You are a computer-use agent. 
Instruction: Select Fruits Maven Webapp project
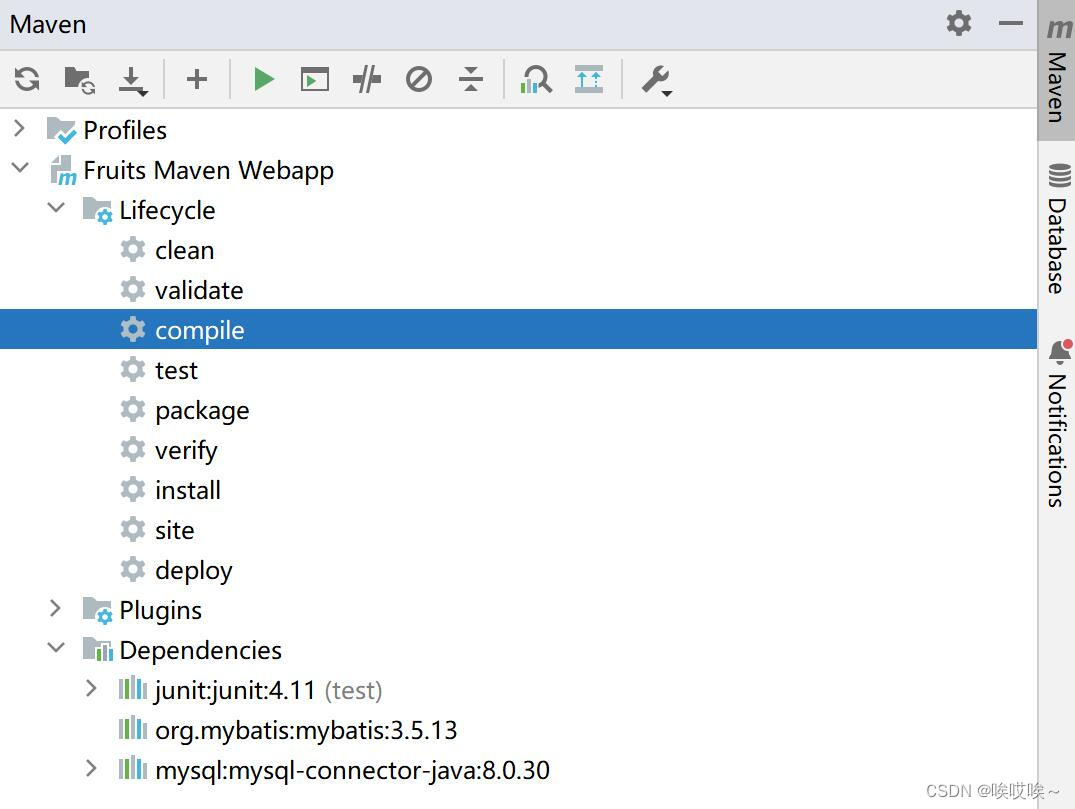coord(208,170)
